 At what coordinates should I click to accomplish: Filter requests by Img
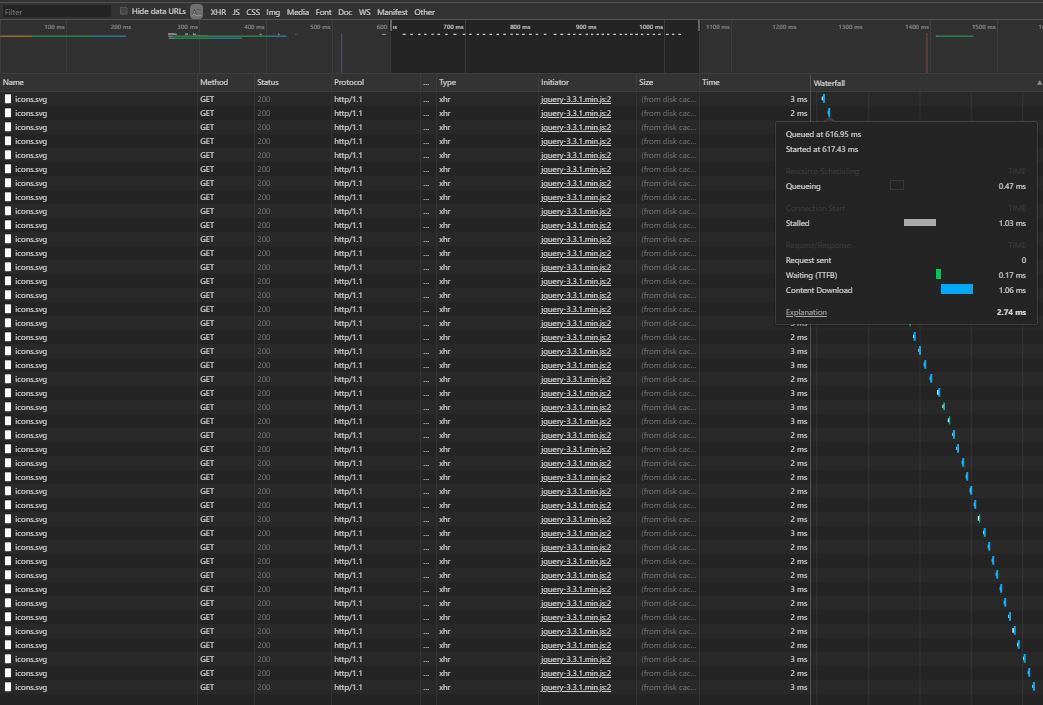pyautogui.click(x=273, y=12)
